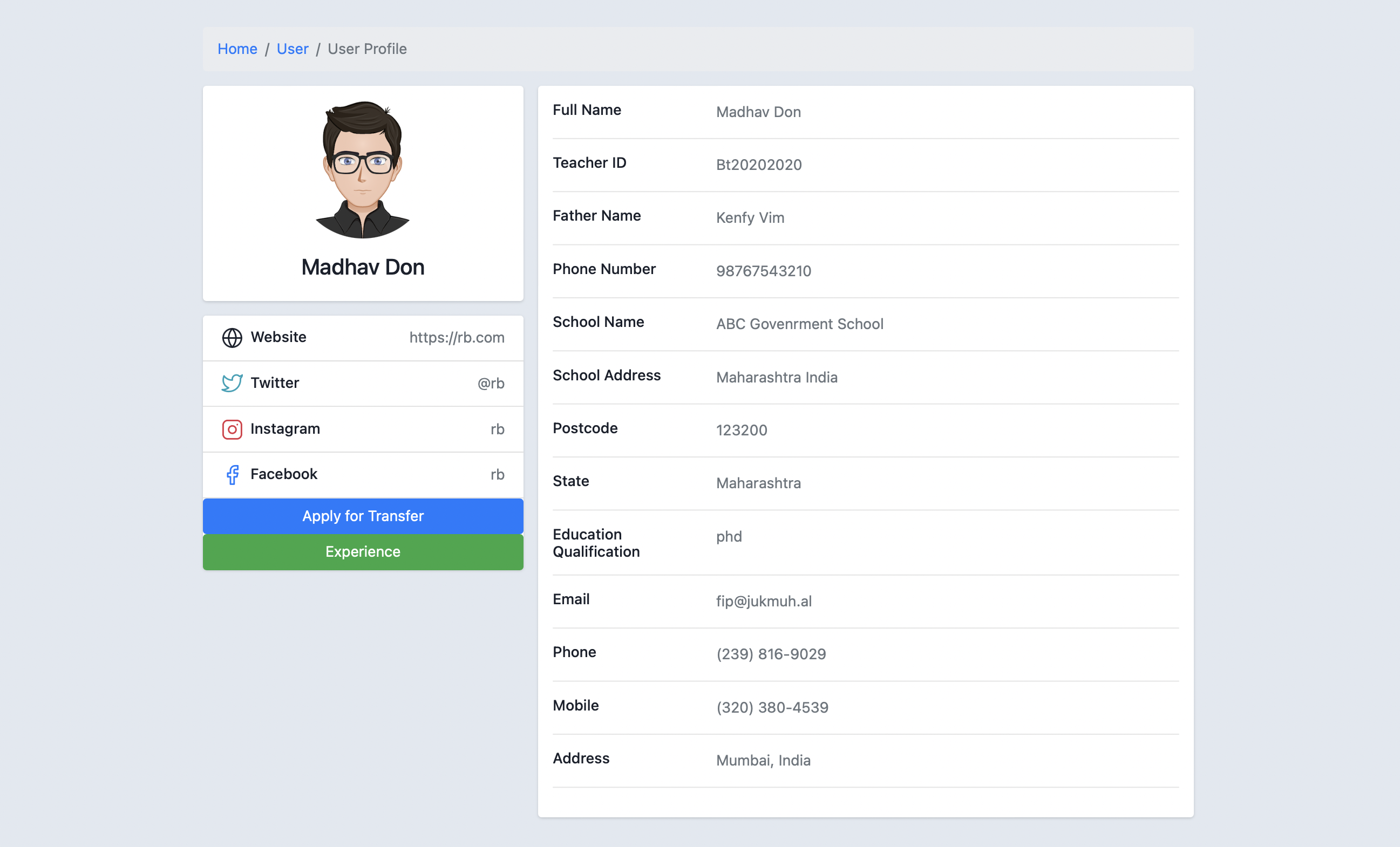The height and width of the screenshot is (847, 1400).
Task: Select the Twitter bird icon
Action: coord(232,384)
